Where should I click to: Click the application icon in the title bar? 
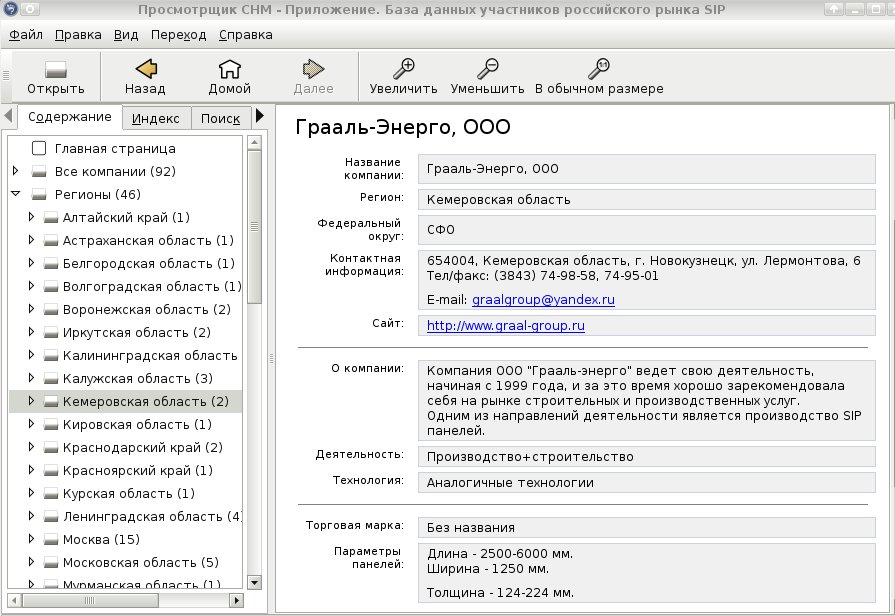(10, 9)
